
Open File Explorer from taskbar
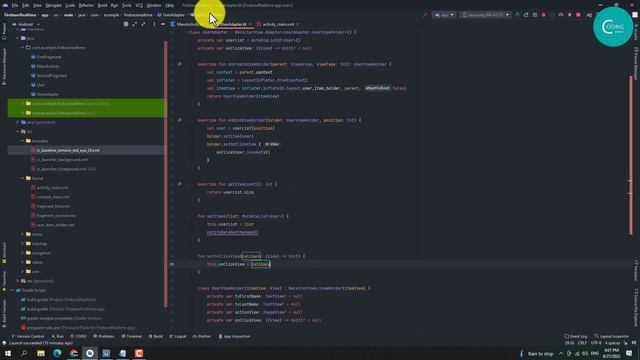pos(41,353)
